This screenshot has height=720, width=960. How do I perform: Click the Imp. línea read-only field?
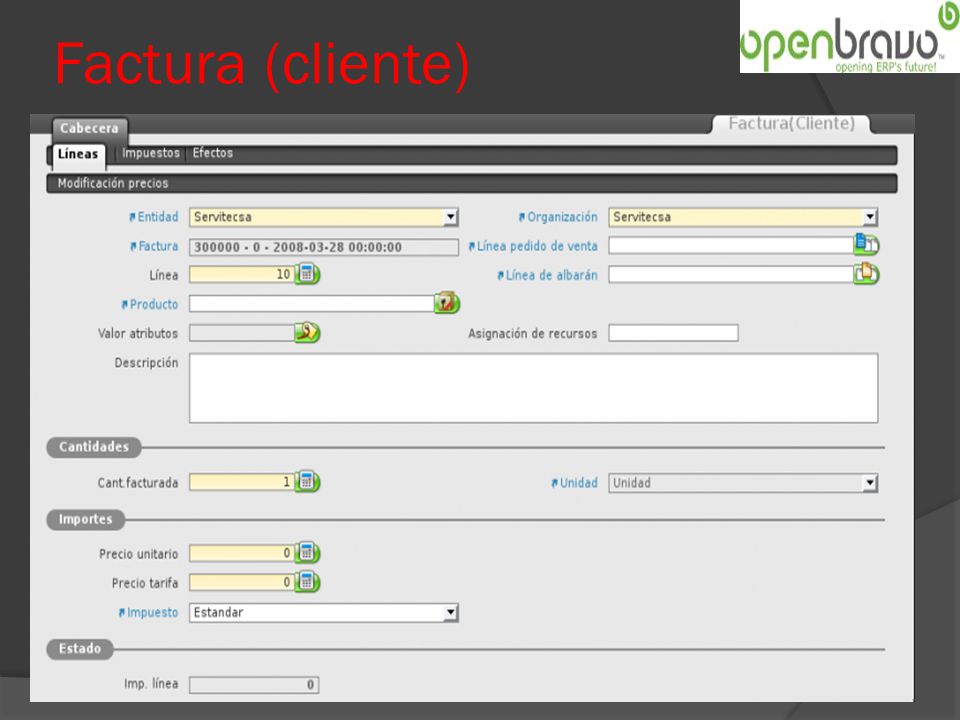pyautogui.click(x=254, y=684)
